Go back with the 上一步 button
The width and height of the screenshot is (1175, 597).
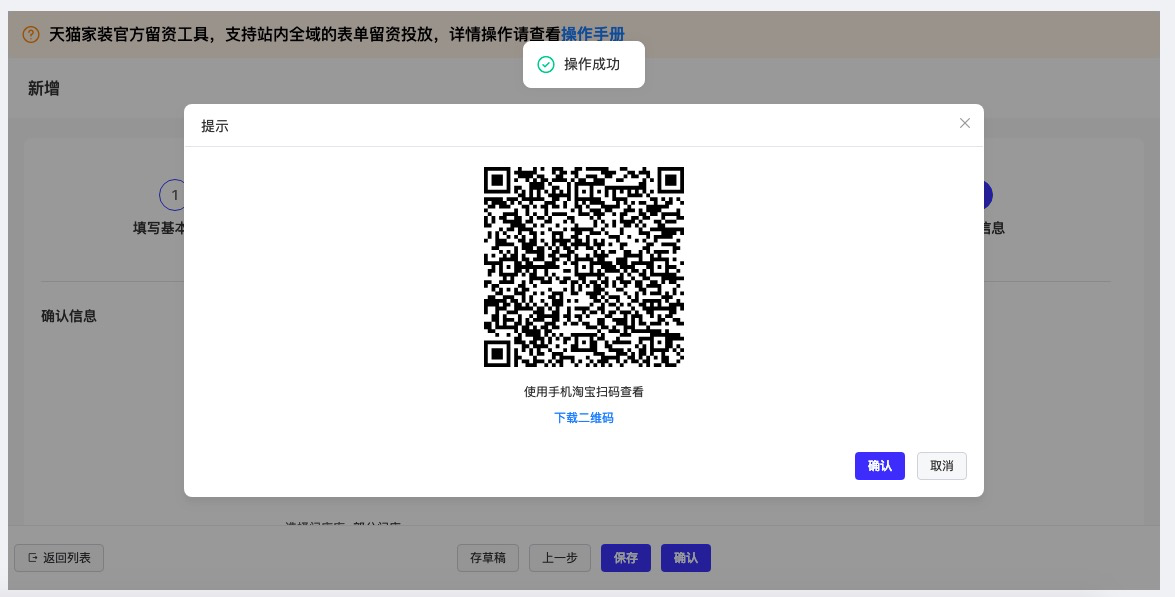[560, 558]
